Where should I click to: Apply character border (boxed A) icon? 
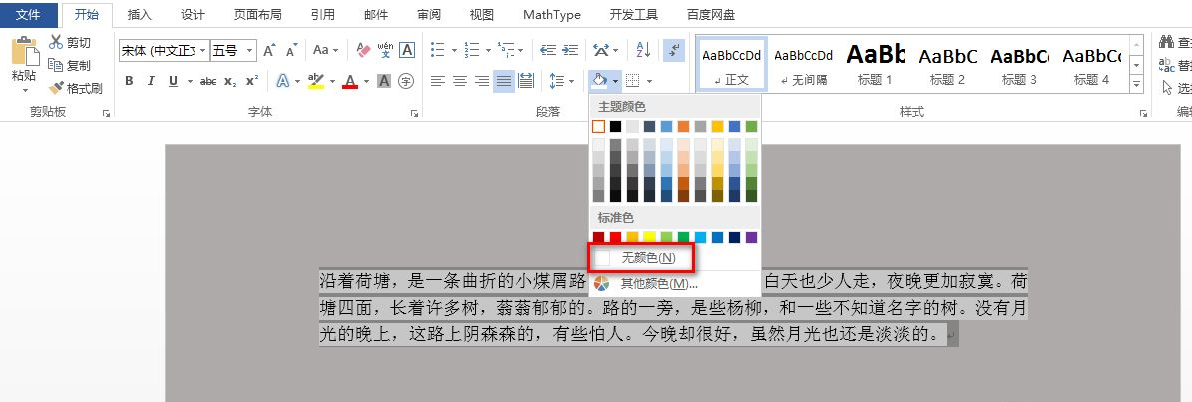tap(407, 50)
